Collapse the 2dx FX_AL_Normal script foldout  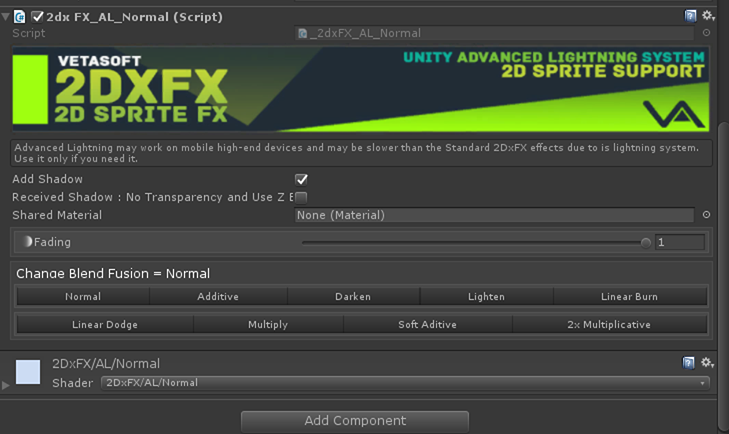coord(6,17)
